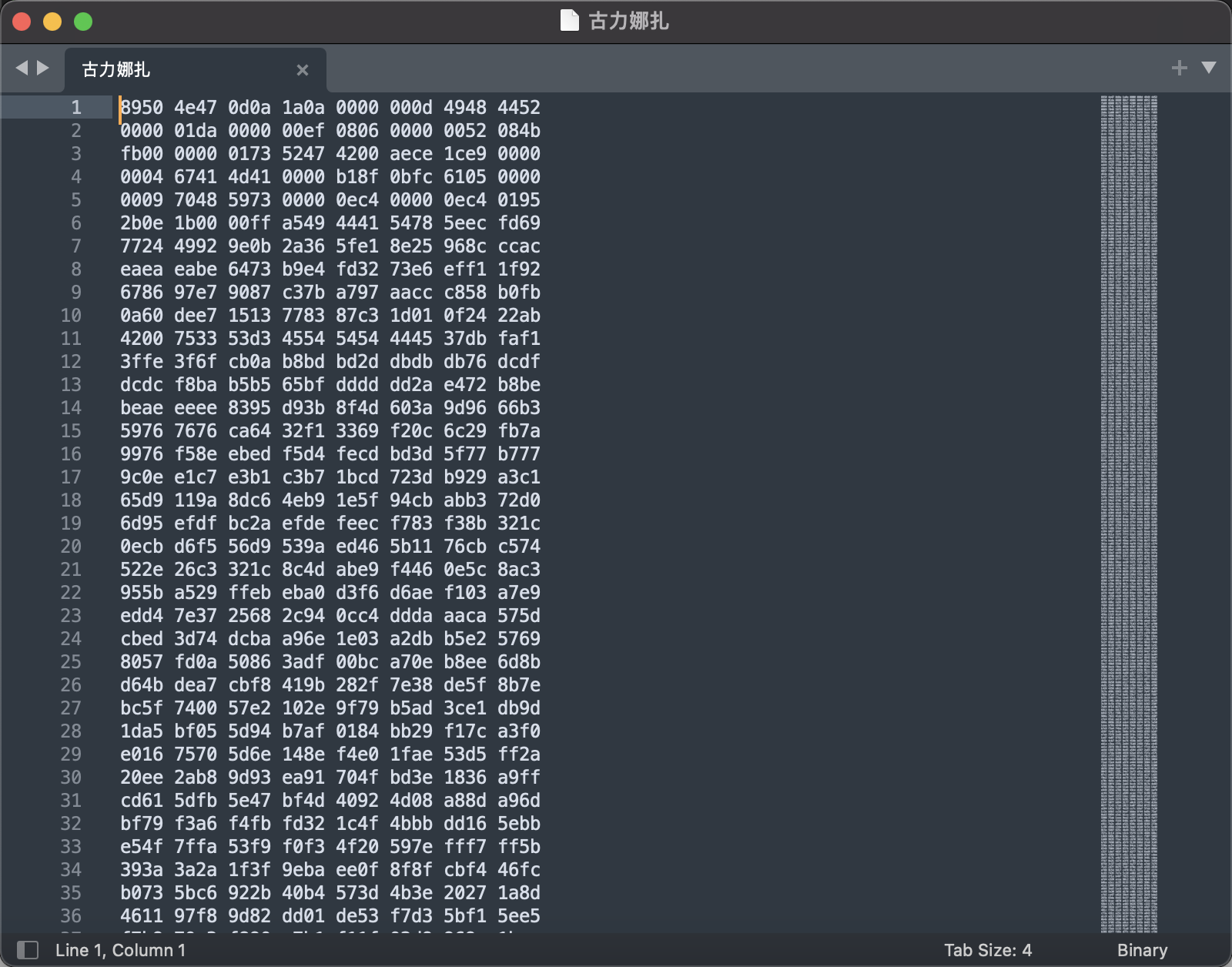
Task: Open the Binary syntax selector
Action: point(1142,950)
